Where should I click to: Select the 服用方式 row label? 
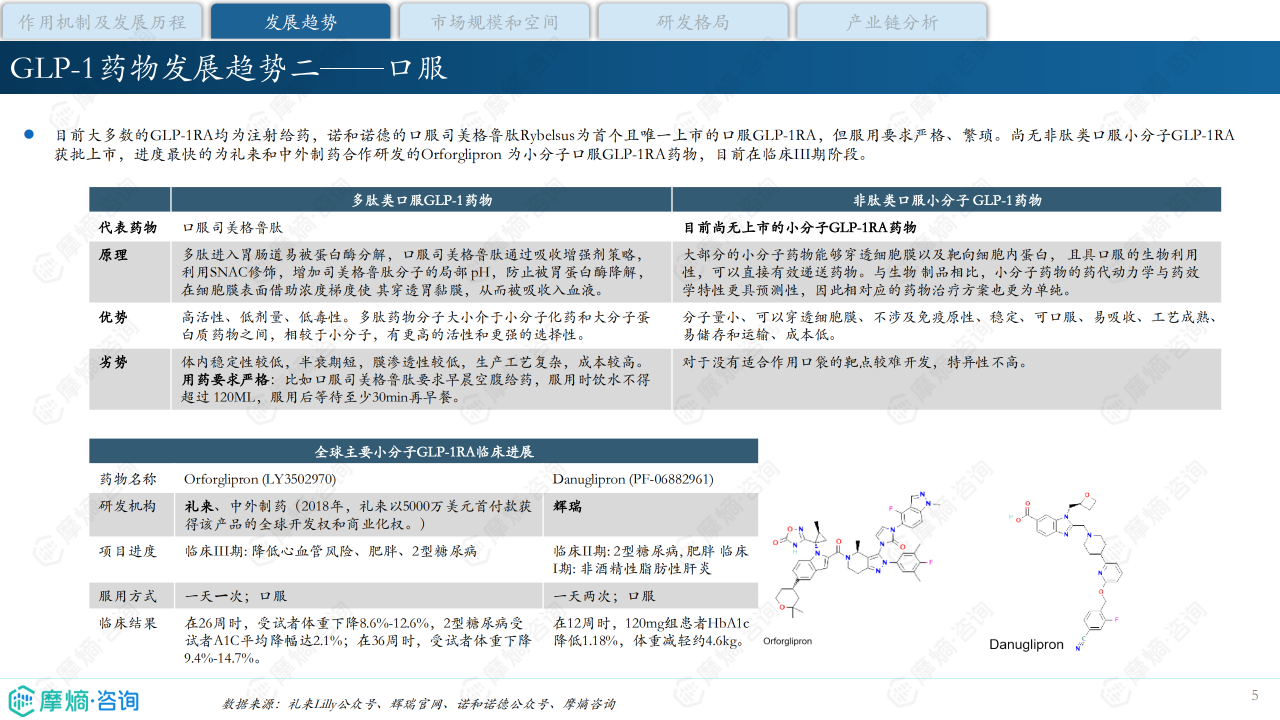coord(127,595)
